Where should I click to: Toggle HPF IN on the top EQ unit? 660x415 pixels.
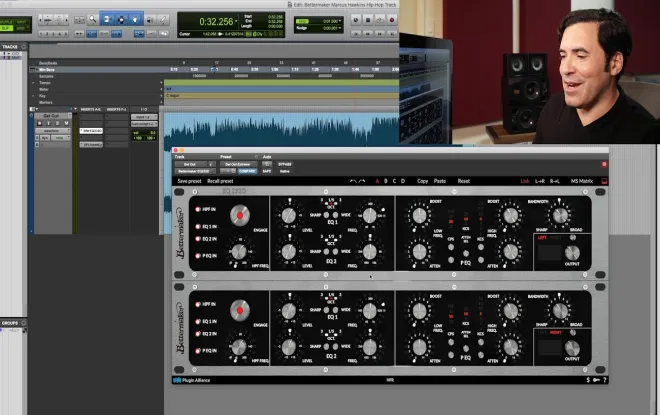click(x=205, y=209)
